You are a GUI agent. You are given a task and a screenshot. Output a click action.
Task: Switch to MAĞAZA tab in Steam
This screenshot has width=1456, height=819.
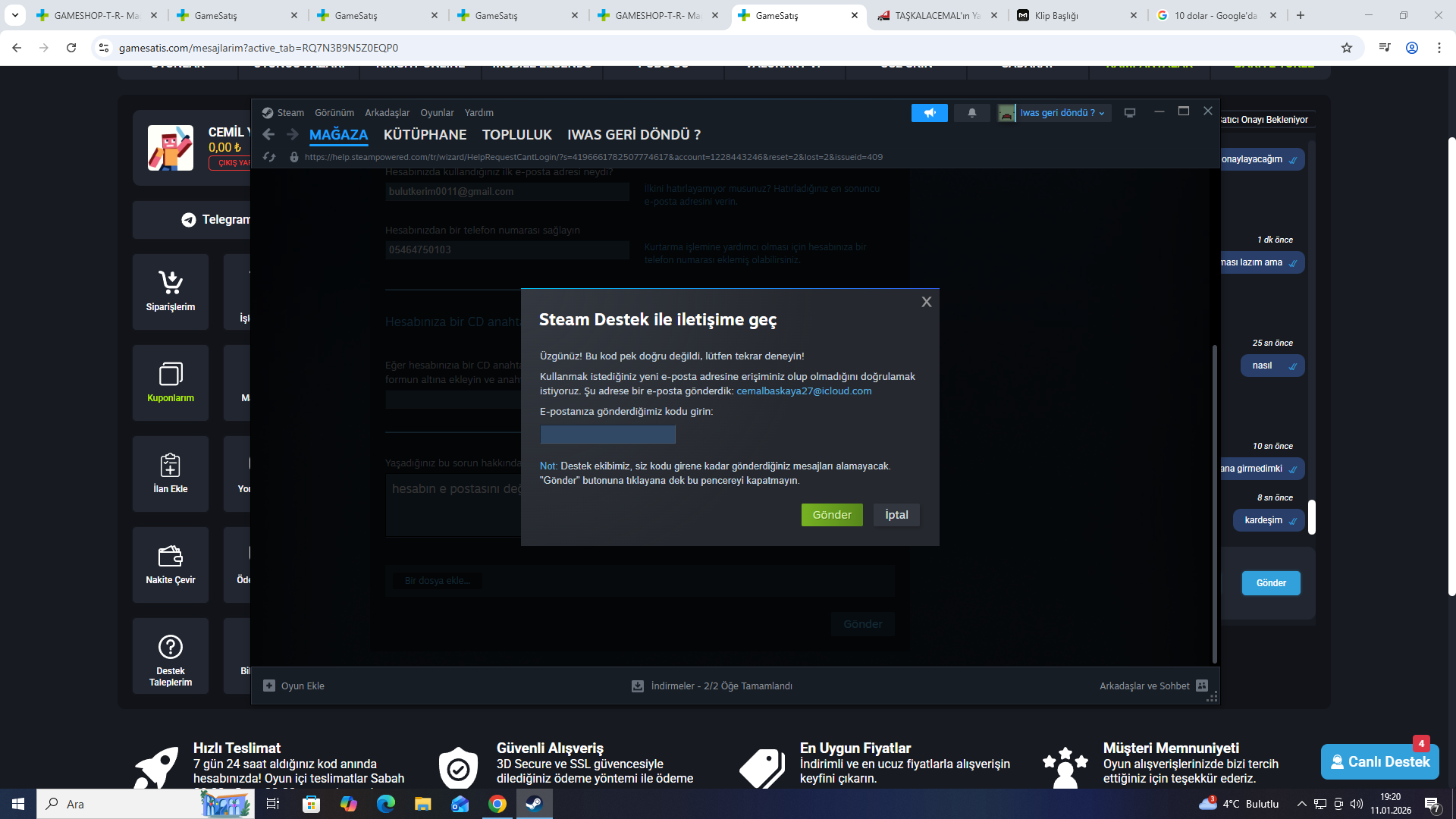pyautogui.click(x=339, y=135)
